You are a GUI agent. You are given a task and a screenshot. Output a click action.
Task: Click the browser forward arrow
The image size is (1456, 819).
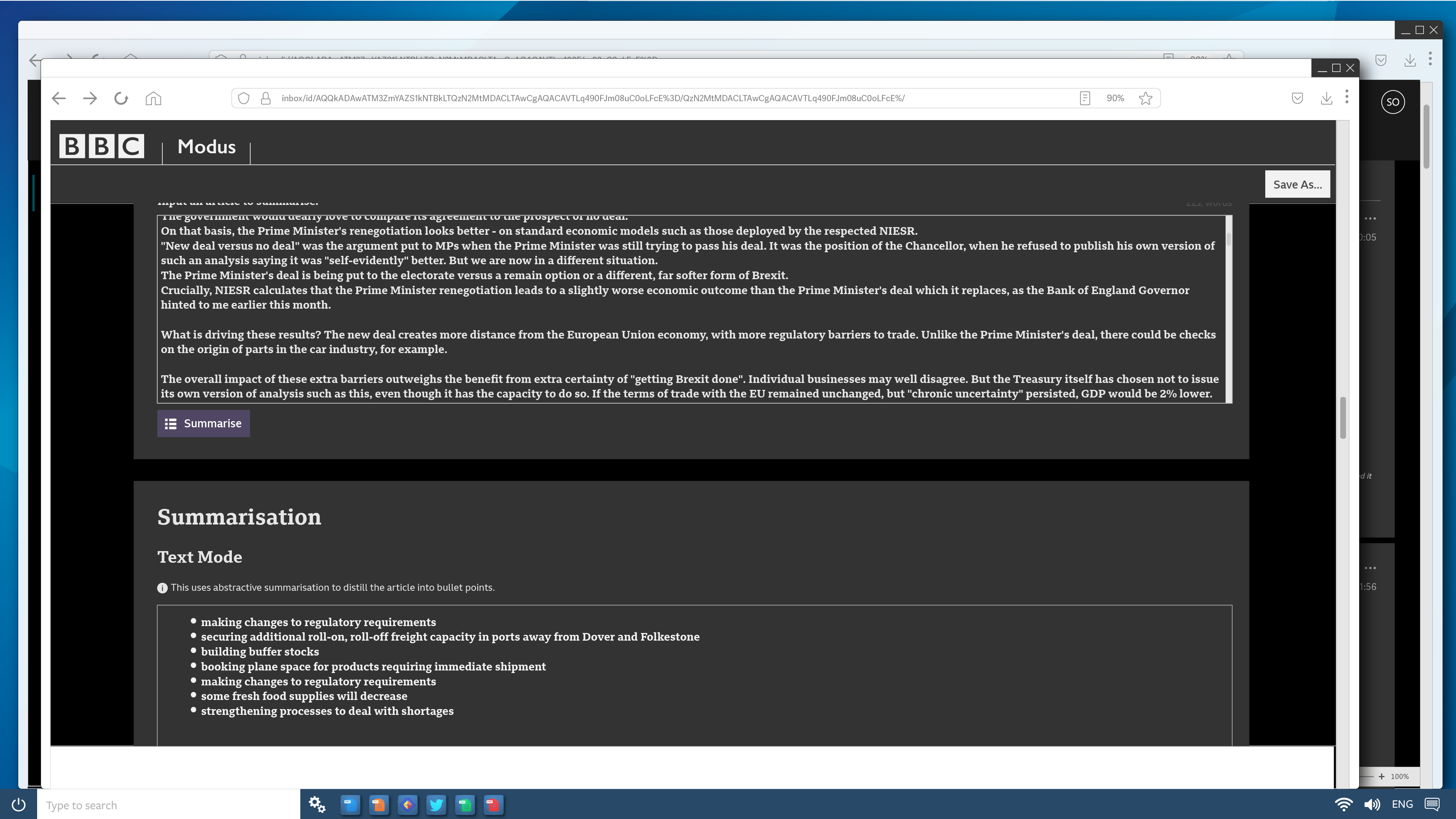click(90, 98)
